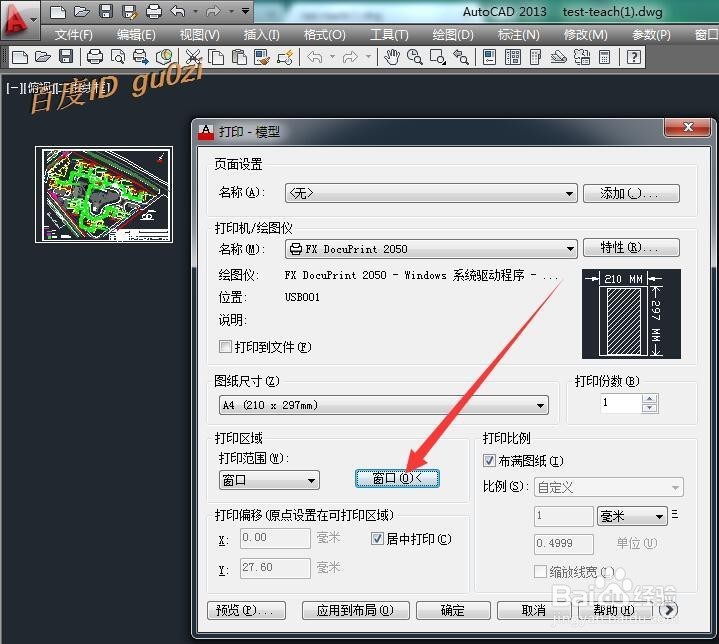This screenshot has height=644, width=719.
Task: Open the DesignCenter icon
Action: (513, 57)
